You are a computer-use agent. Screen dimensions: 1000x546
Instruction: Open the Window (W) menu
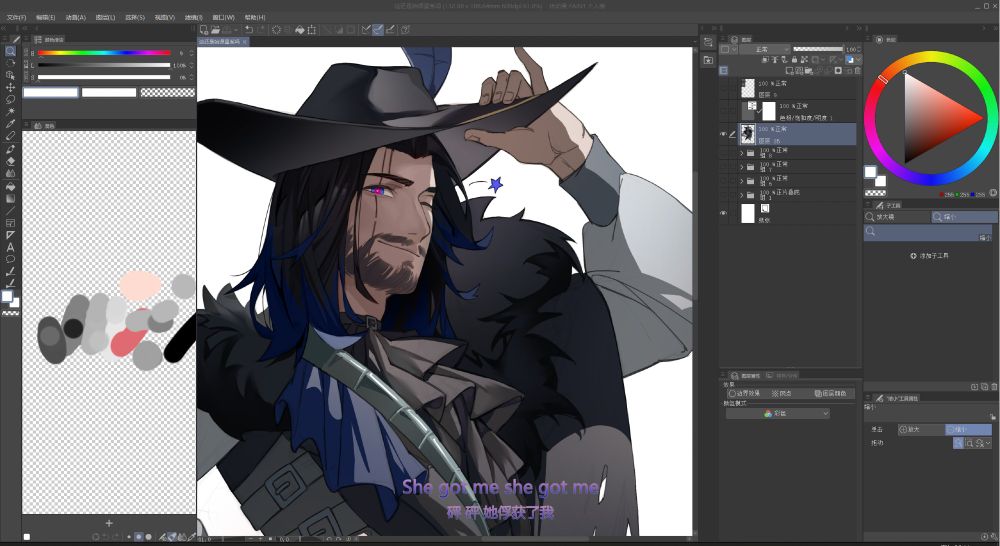(223, 17)
